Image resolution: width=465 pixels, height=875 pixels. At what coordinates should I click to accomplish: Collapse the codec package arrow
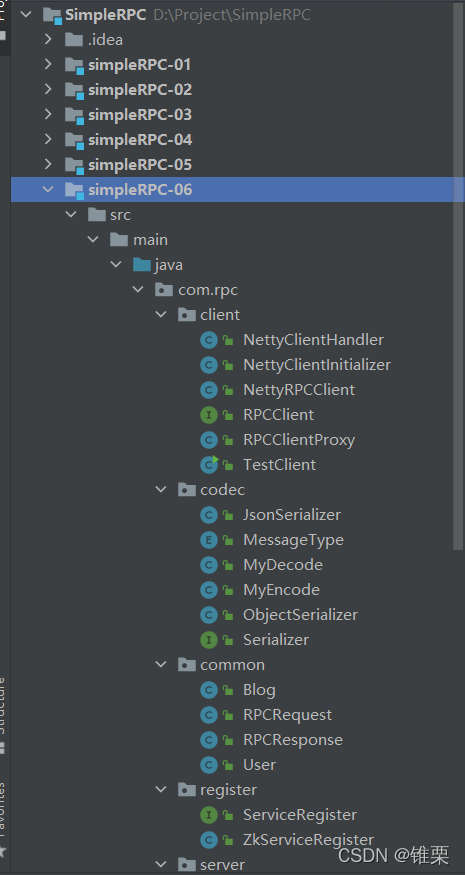pos(161,489)
